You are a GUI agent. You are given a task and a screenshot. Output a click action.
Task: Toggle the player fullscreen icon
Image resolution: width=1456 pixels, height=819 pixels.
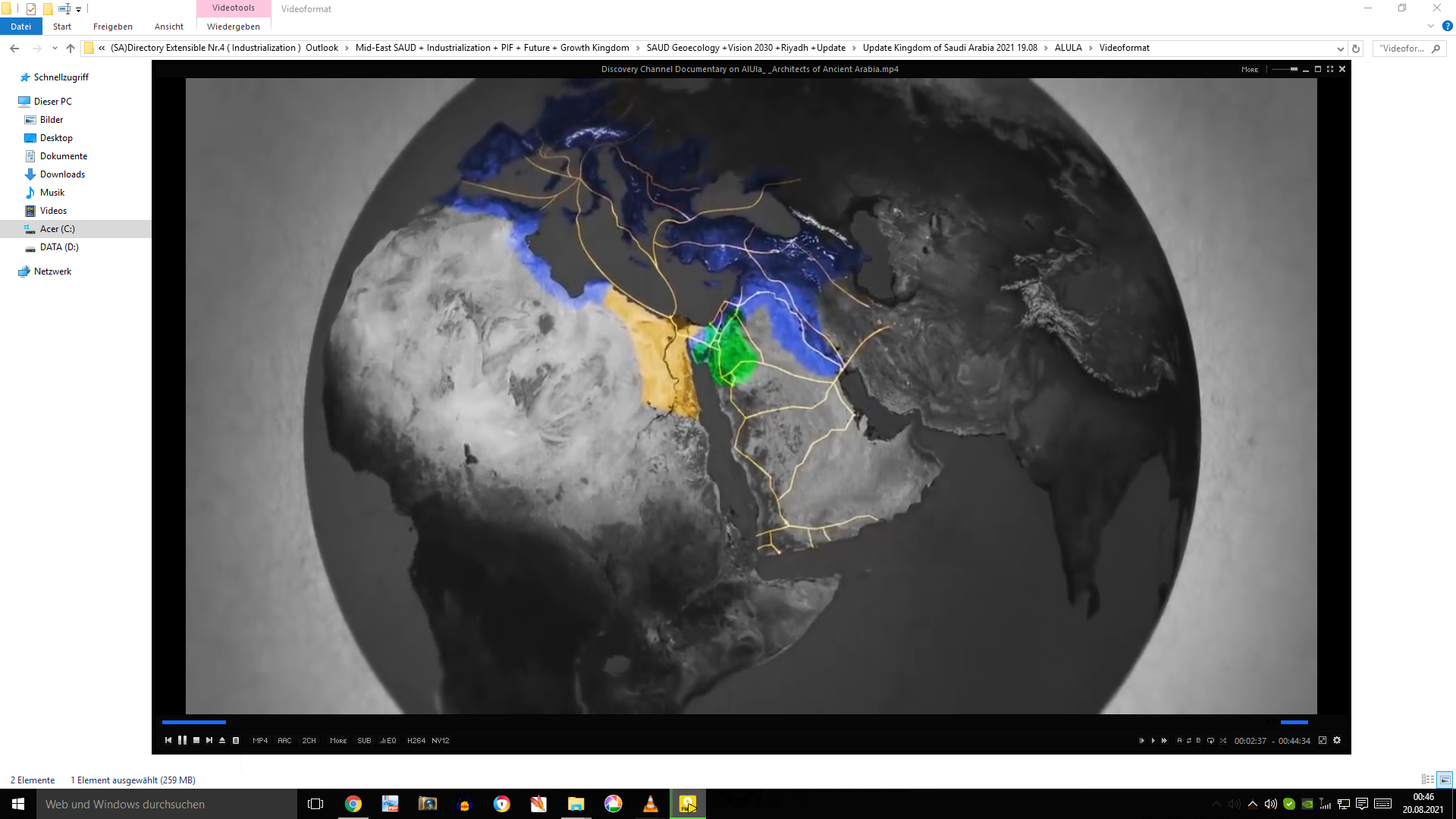pyautogui.click(x=1323, y=740)
